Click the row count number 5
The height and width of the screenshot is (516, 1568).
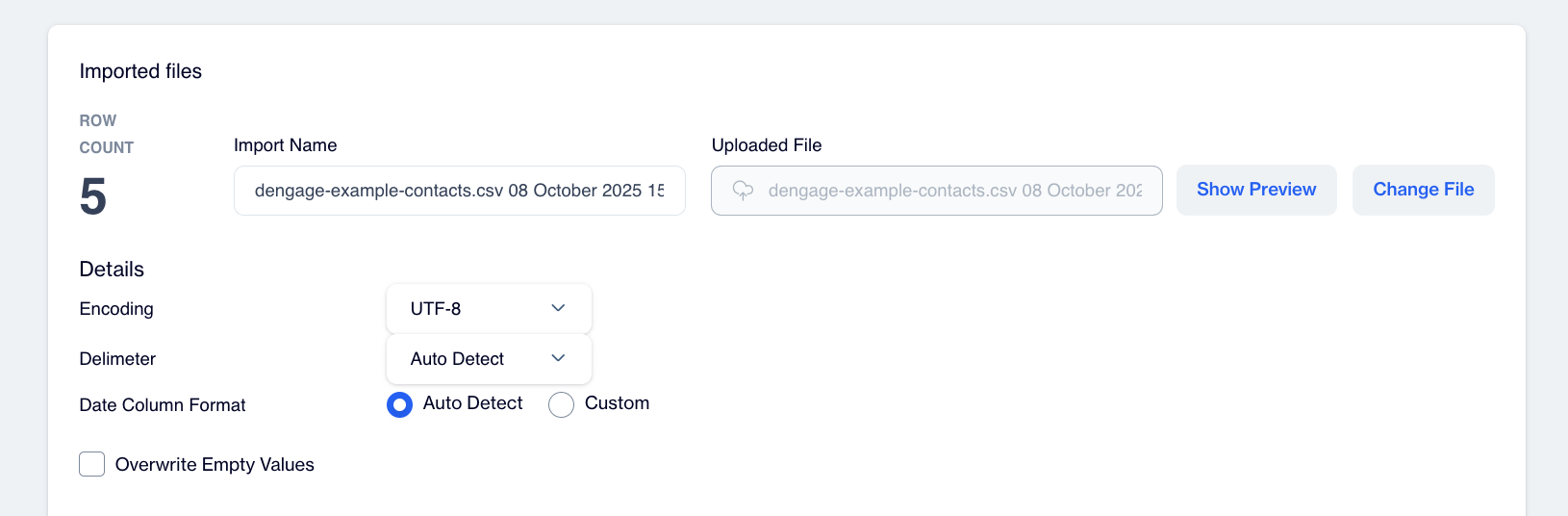[x=93, y=196]
